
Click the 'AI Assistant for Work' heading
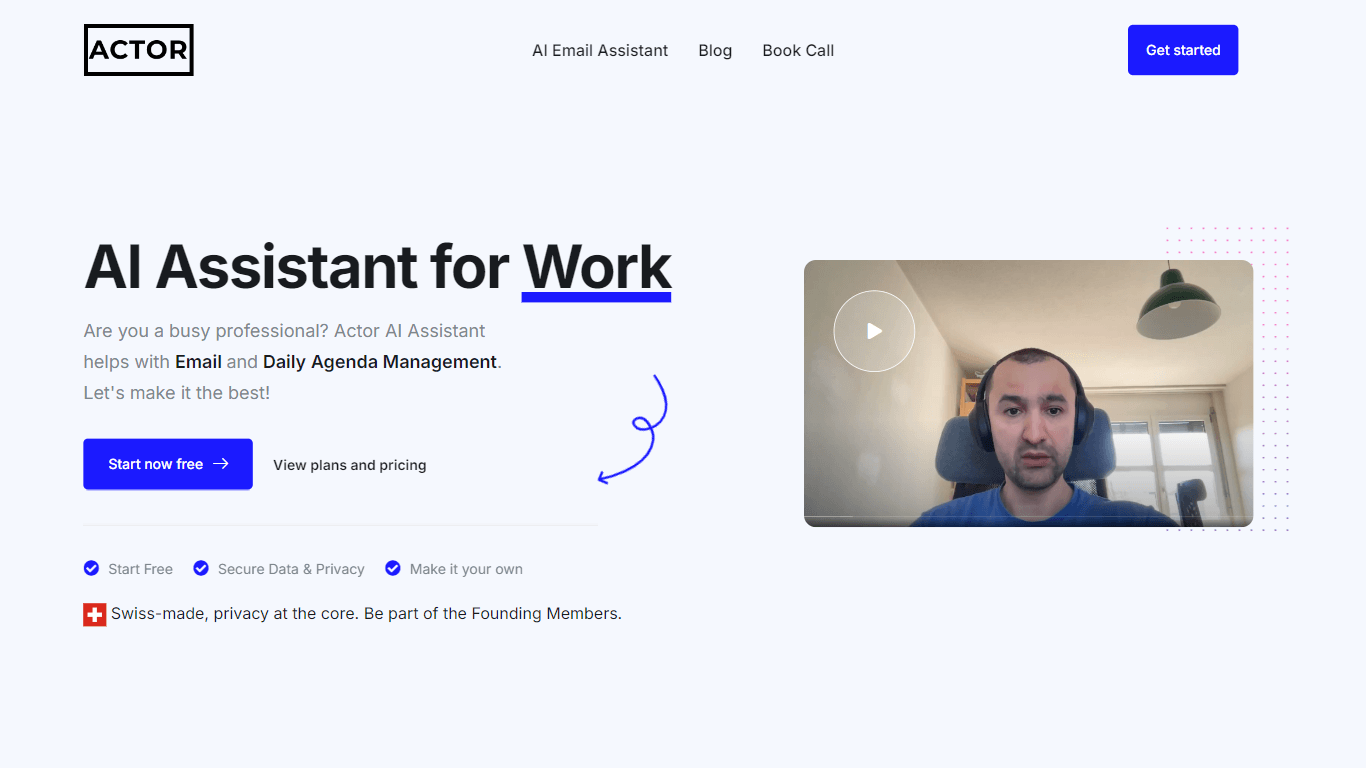point(378,268)
